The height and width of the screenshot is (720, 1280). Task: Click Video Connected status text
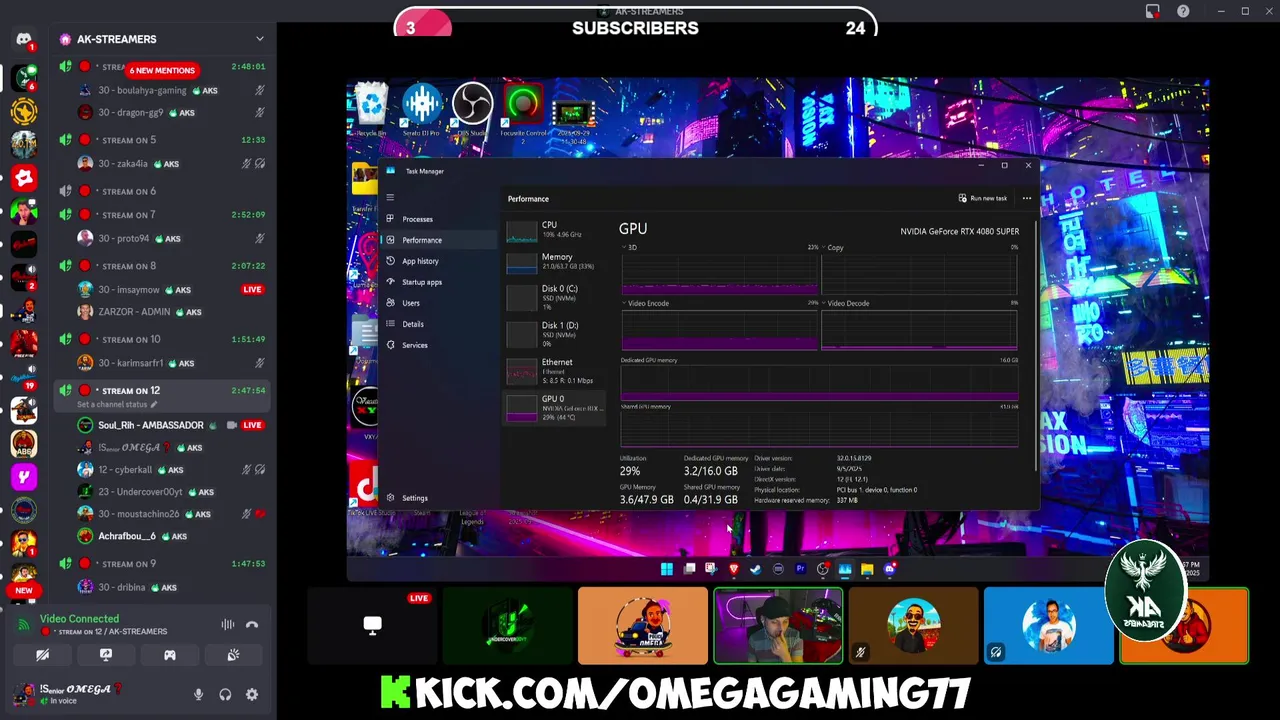coord(79,619)
